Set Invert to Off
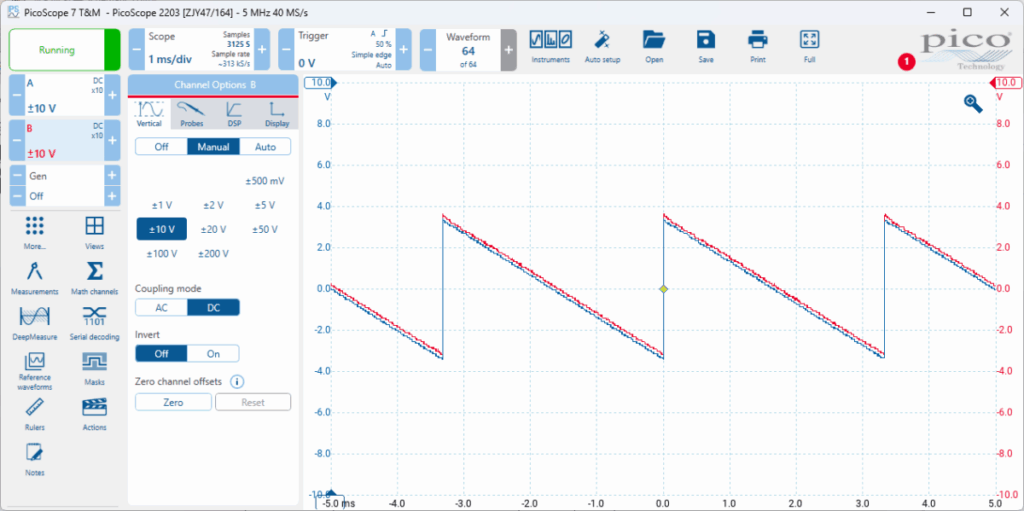This screenshot has width=1024, height=511. coord(161,354)
